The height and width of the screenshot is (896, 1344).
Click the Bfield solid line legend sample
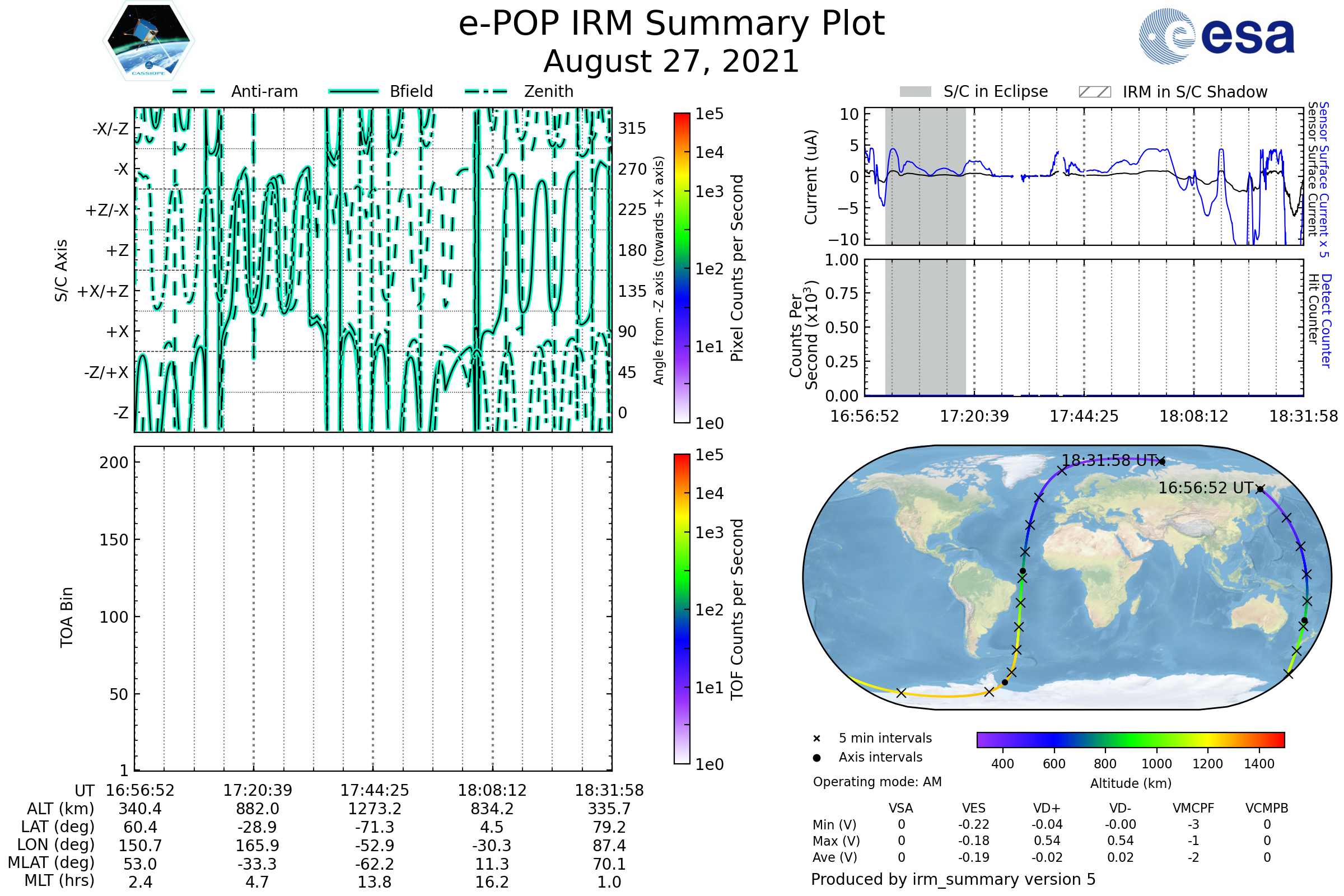(x=353, y=91)
